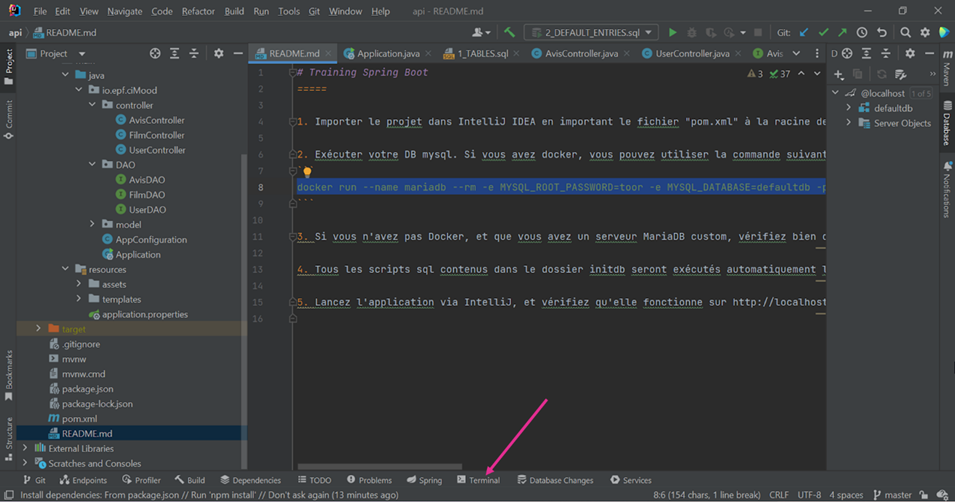Push commits using the green up-right arrow
The height and width of the screenshot is (502, 955).
(x=842, y=32)
